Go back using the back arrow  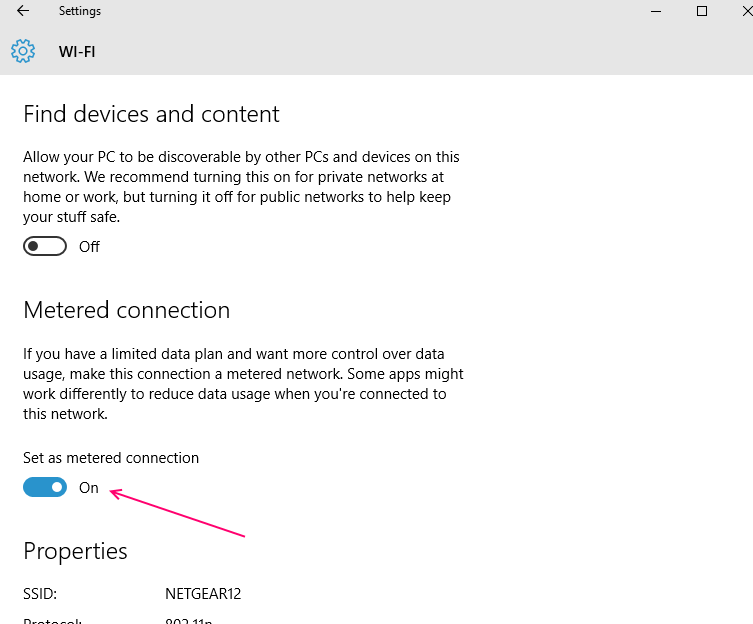click(x=23, y=11)
